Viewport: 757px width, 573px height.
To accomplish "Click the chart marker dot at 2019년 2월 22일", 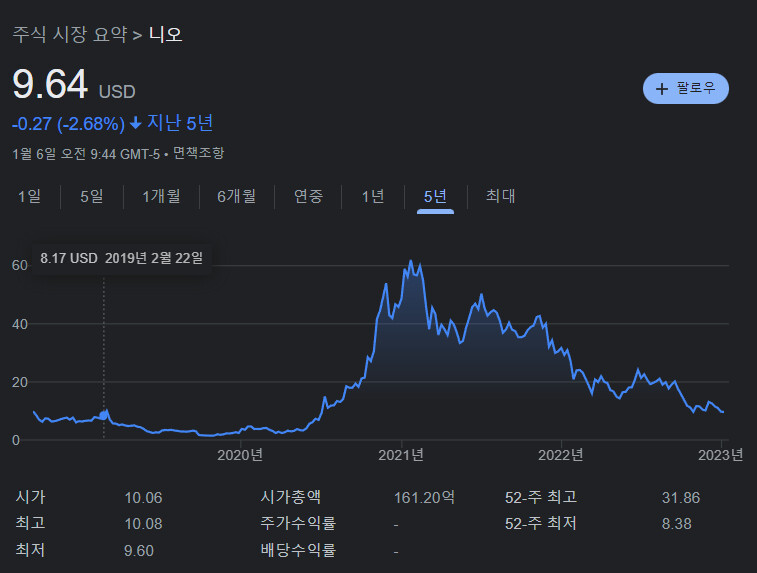I will [x=104, y=415].
